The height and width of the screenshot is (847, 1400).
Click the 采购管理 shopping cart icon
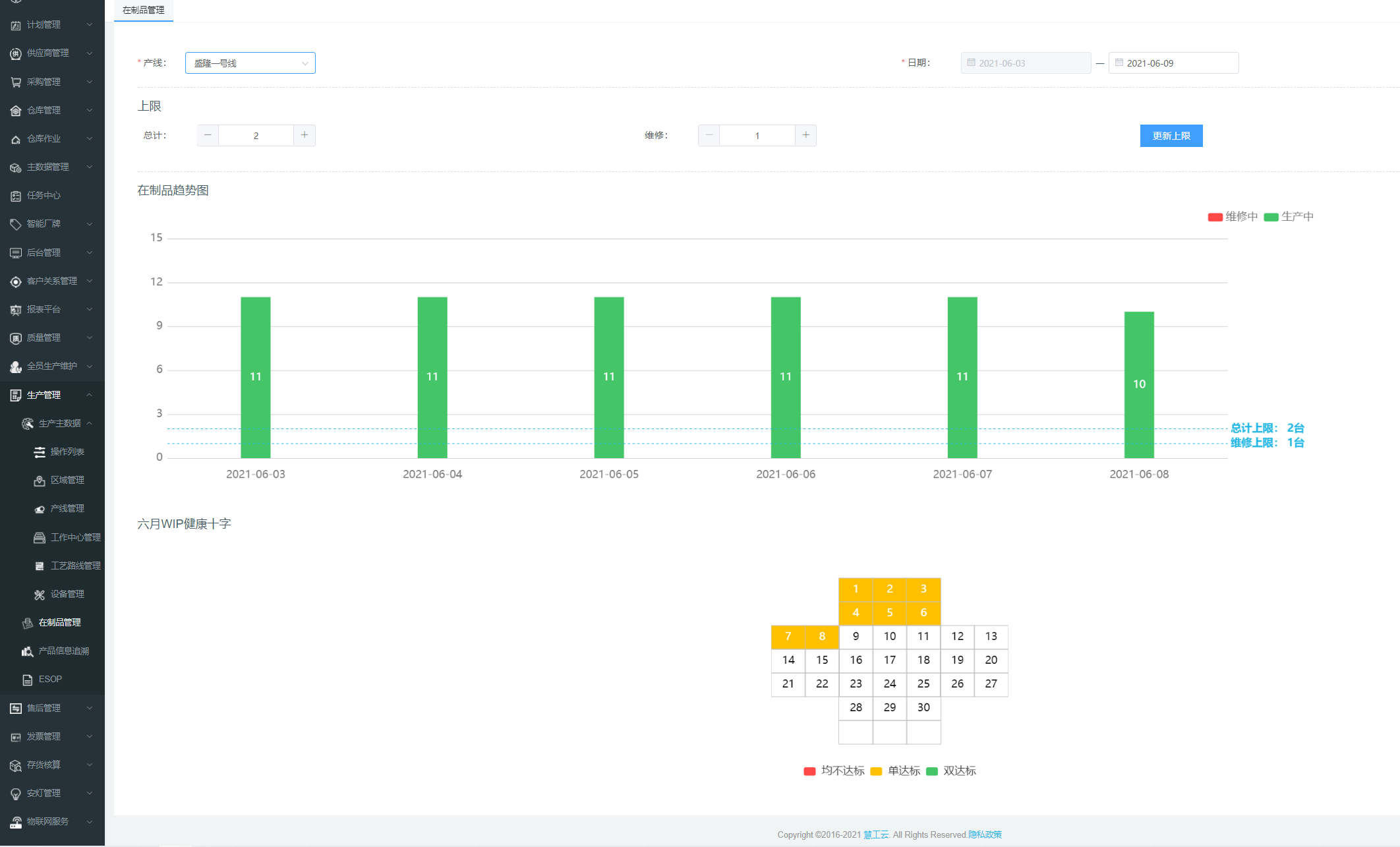tap(16, 82)
